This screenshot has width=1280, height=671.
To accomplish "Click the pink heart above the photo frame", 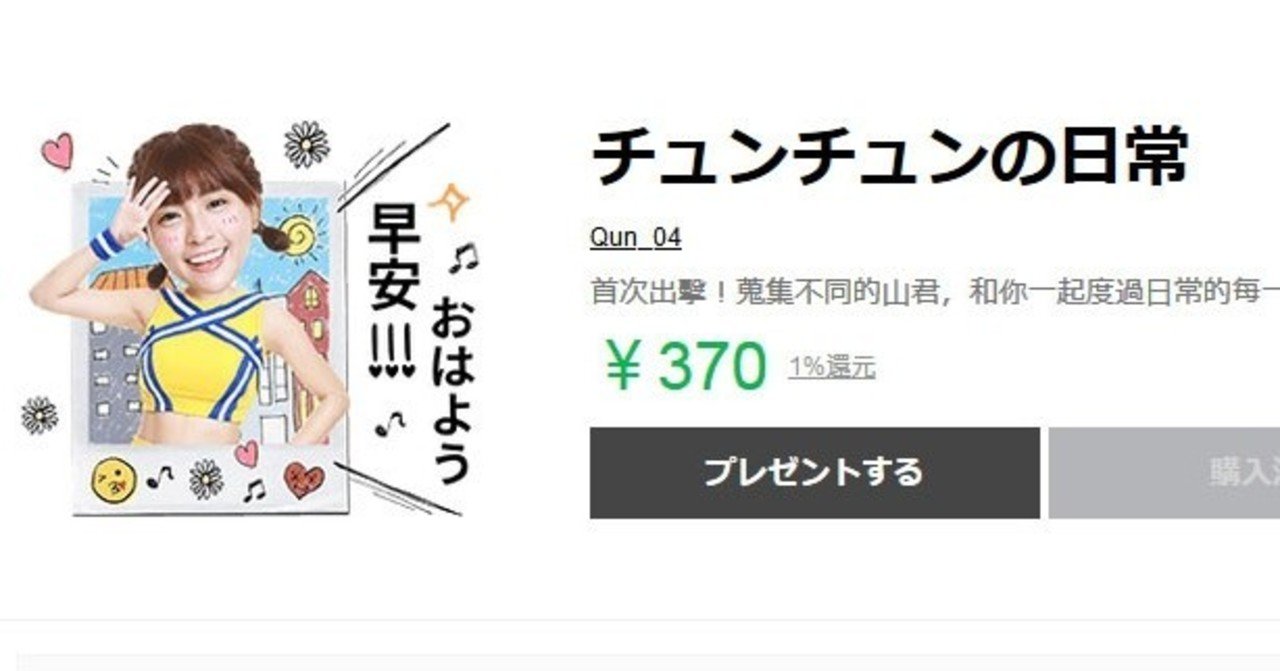I will (x=57, y=150).
